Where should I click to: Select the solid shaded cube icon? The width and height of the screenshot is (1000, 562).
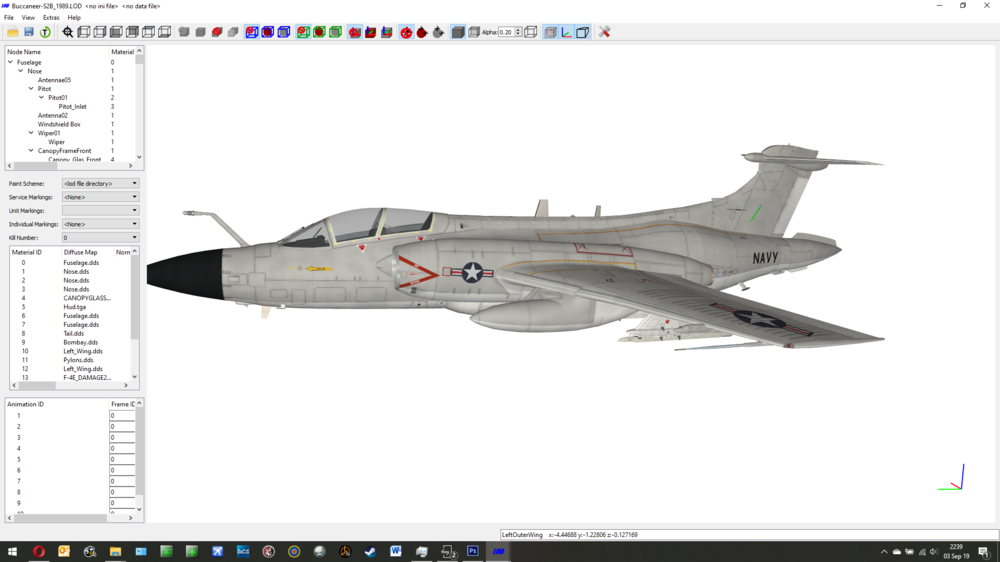coord(458,32)
